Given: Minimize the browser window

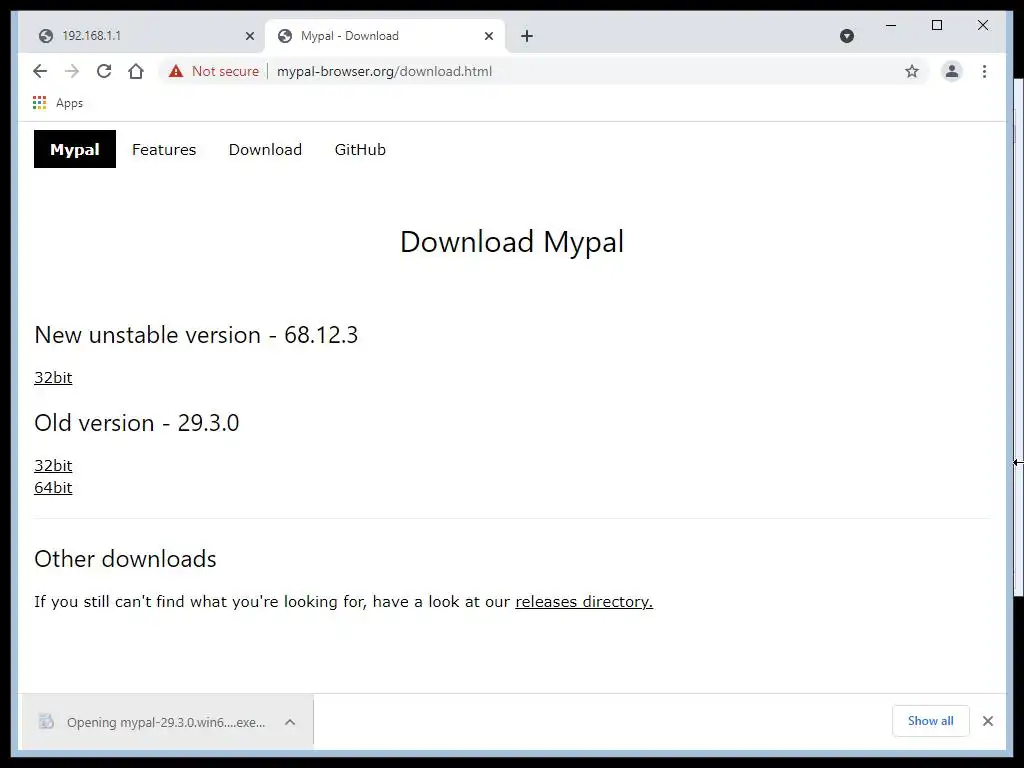Looking at the screenshot, I should (891, 25).
